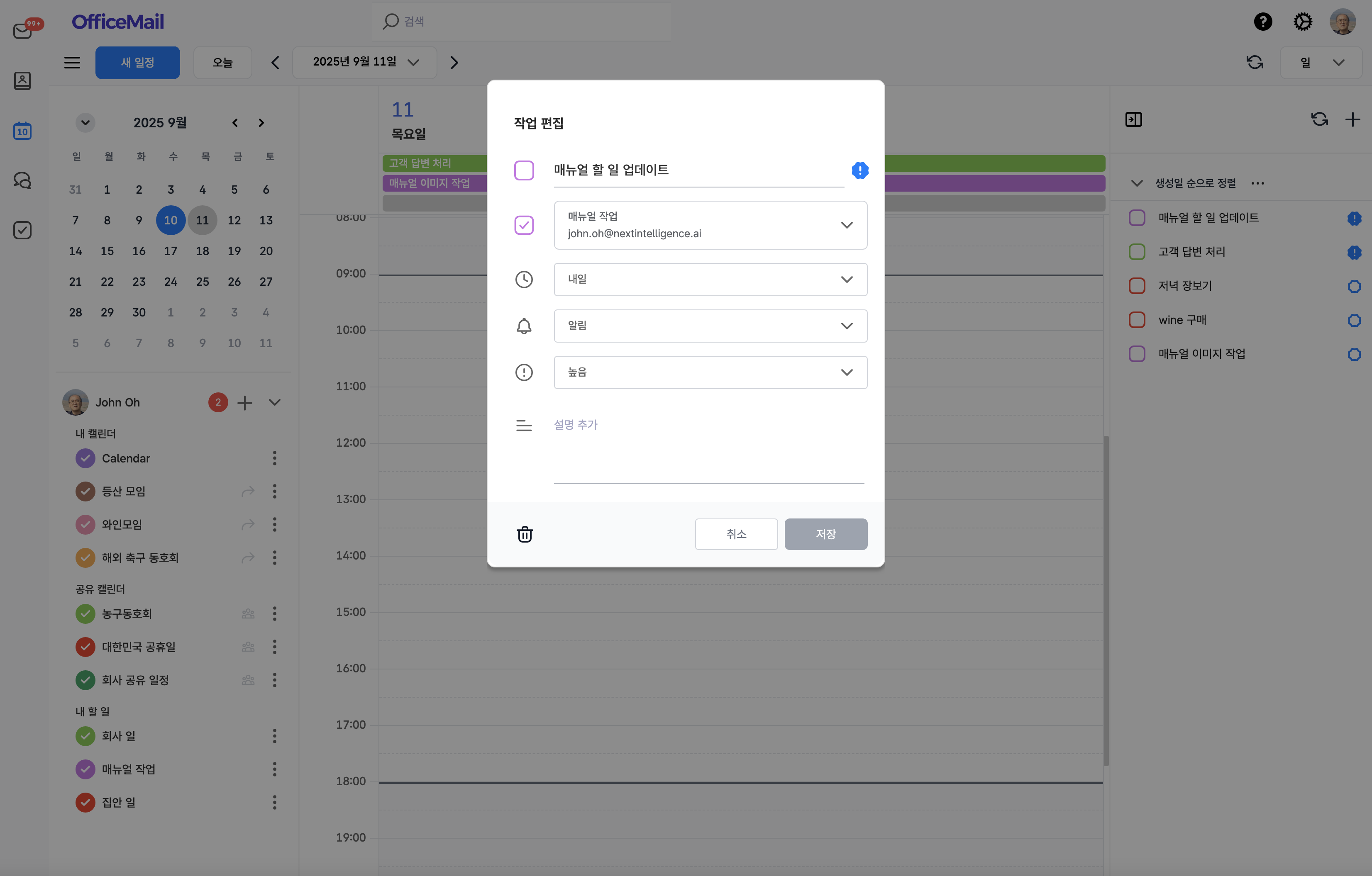Mark 매뉴얼 할 일 업데이트 complete in dialog
The width and height of the screenshot is (1372, 876).
point(524,170)
